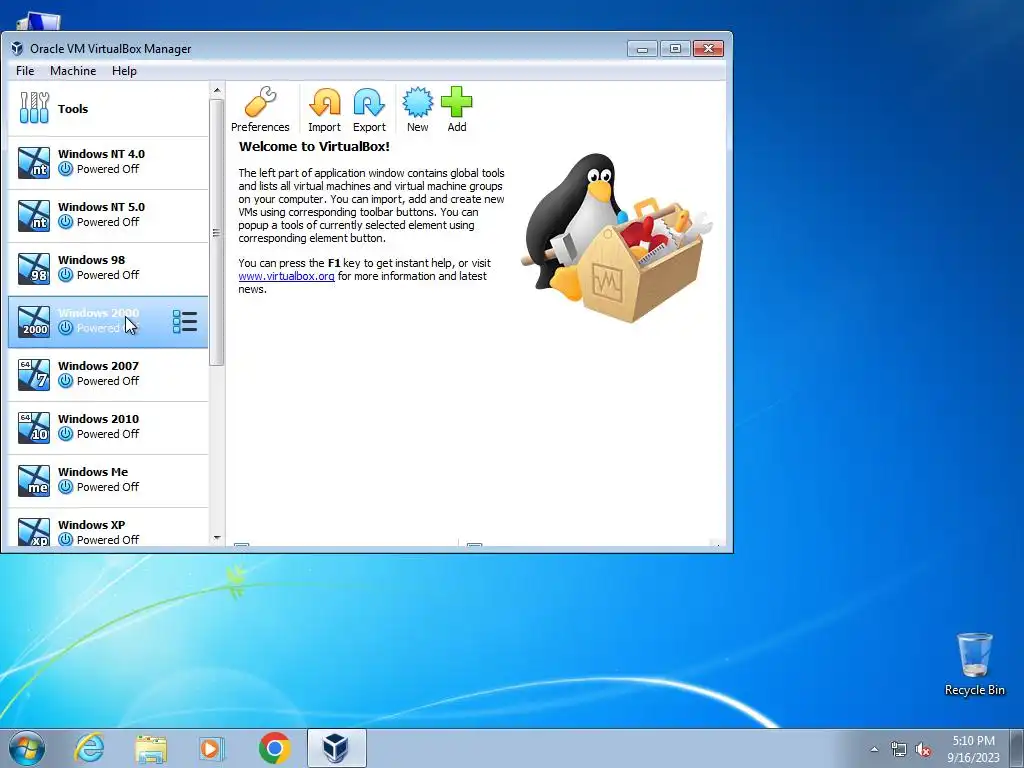Select the Windows NT 5.0 VM icon

(33, 215)
